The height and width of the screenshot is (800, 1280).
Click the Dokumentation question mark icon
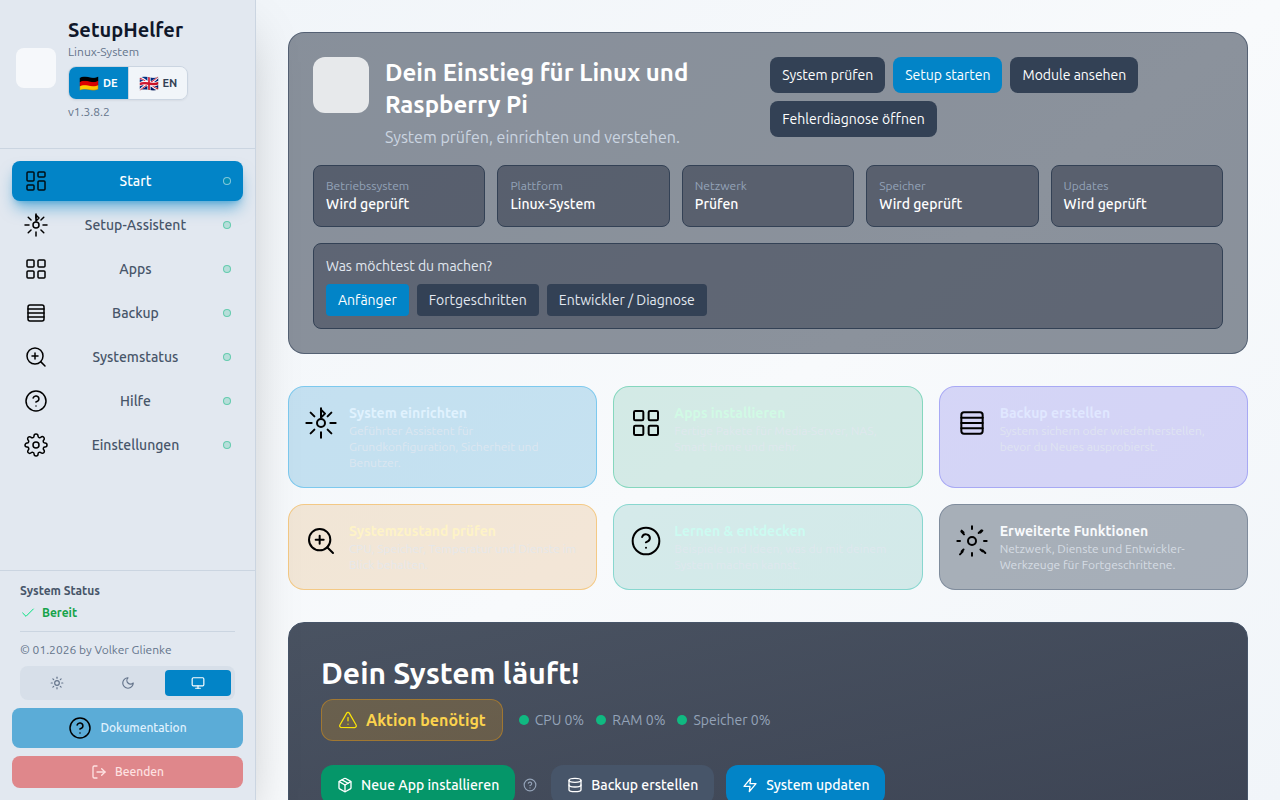coord(80,728)
